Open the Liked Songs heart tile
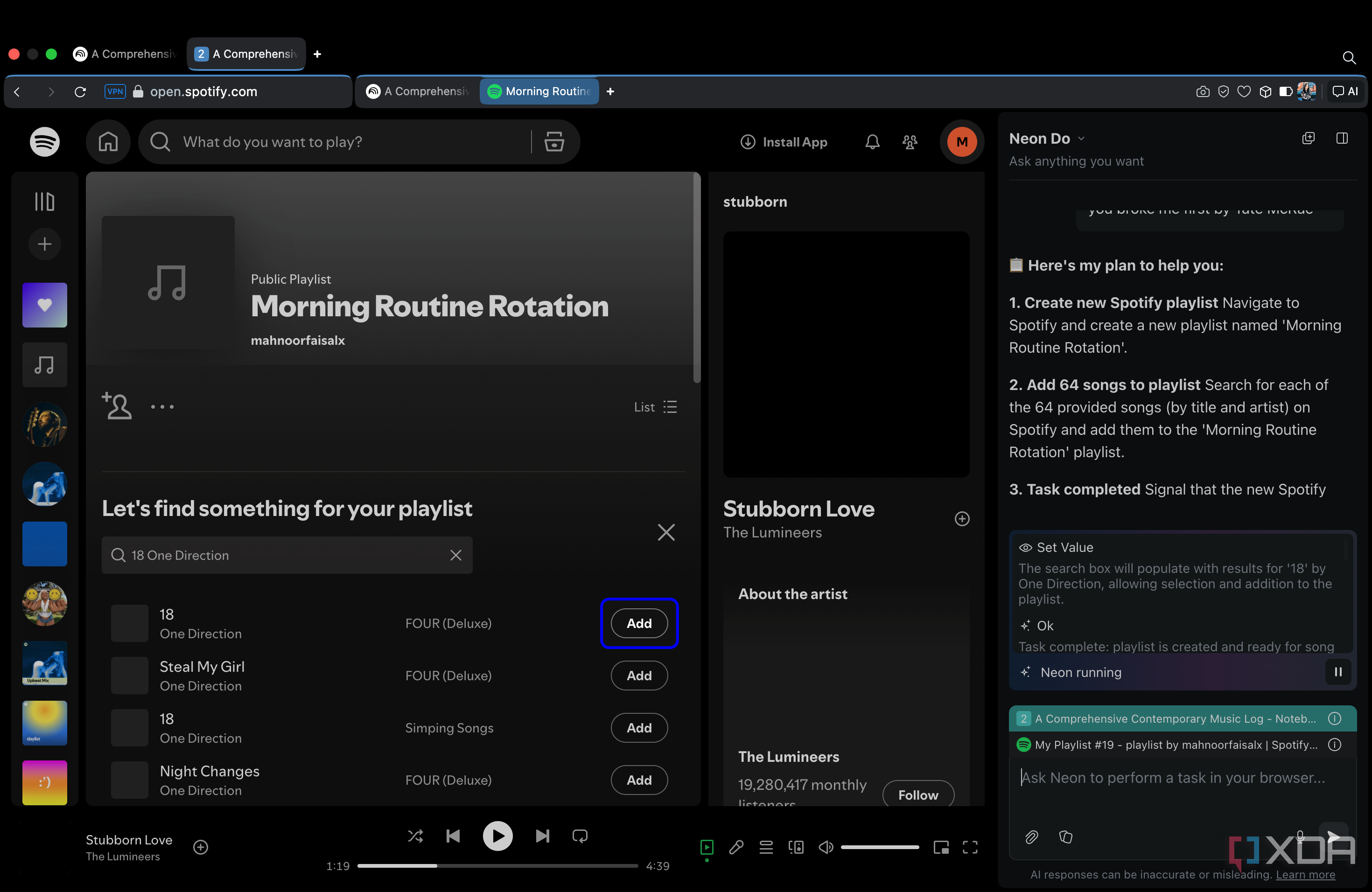Image resolution: width=1372 pixels, height=892 pixels. [44, 305]
